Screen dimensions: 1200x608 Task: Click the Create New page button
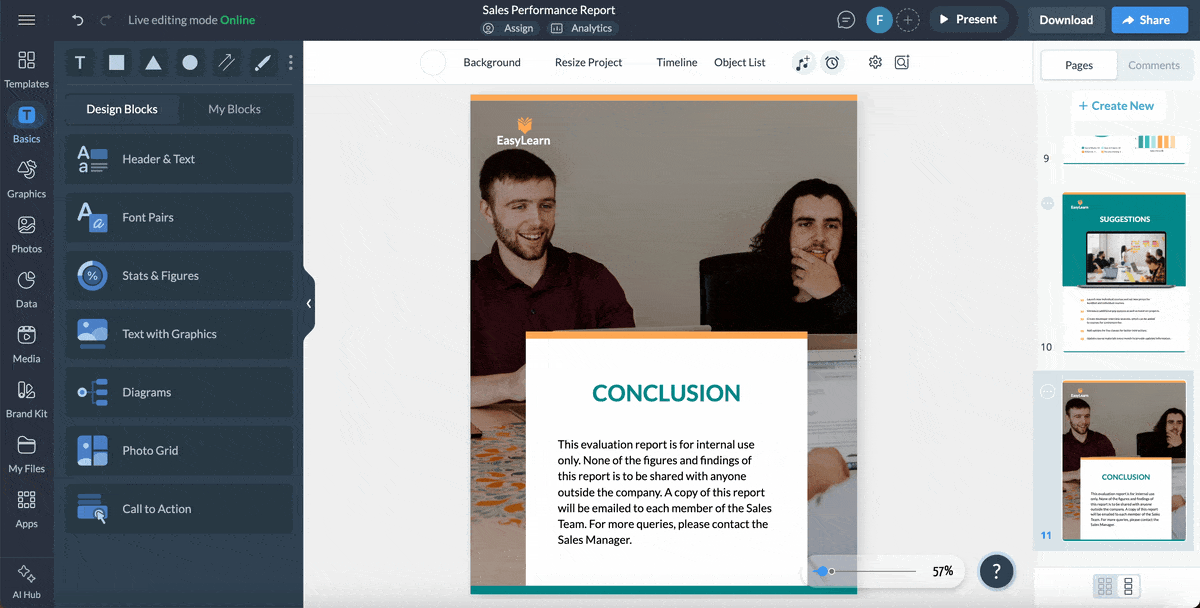click(x=1118, y=105)
